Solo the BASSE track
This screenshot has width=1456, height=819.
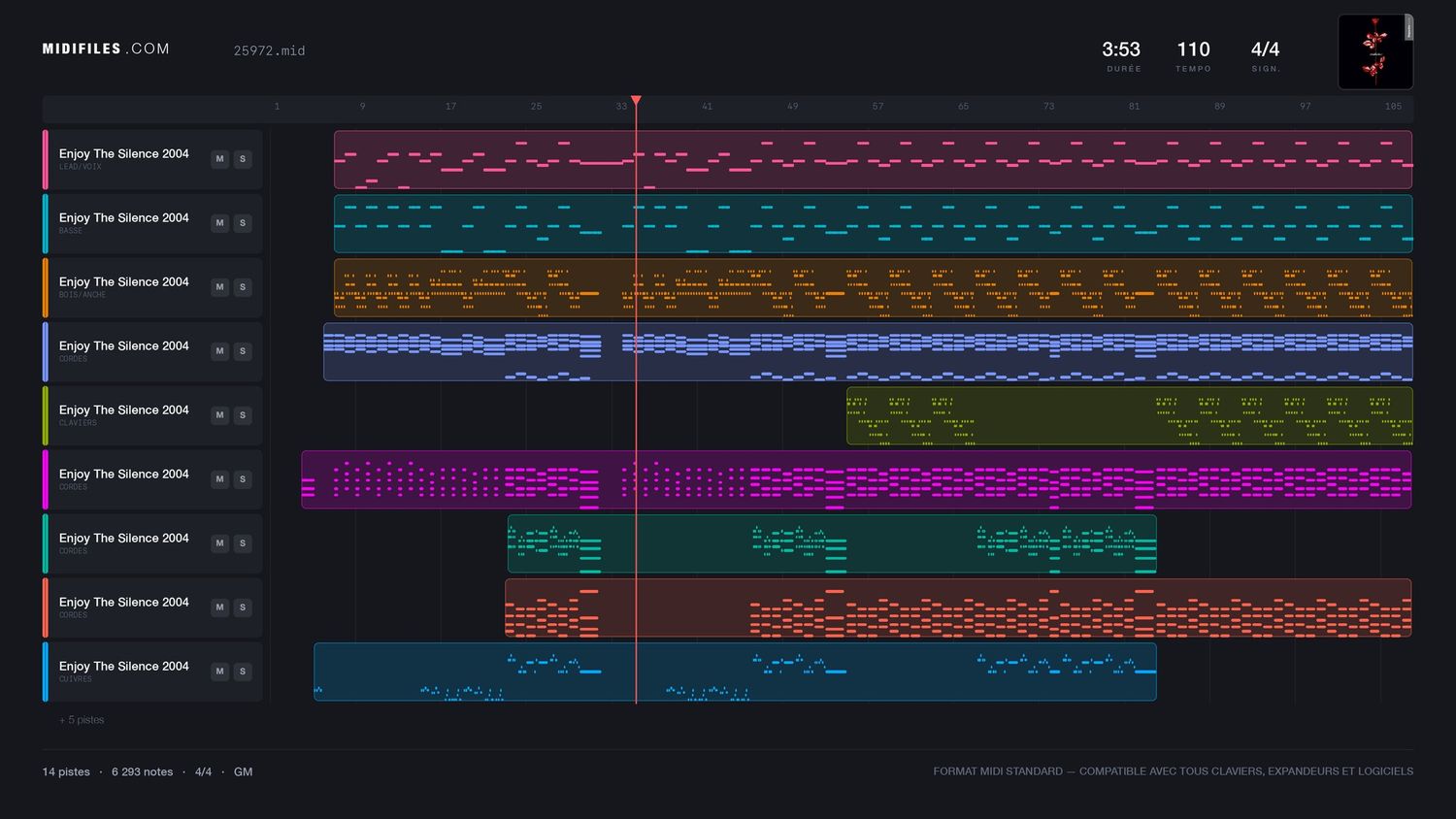coord(243,223)
